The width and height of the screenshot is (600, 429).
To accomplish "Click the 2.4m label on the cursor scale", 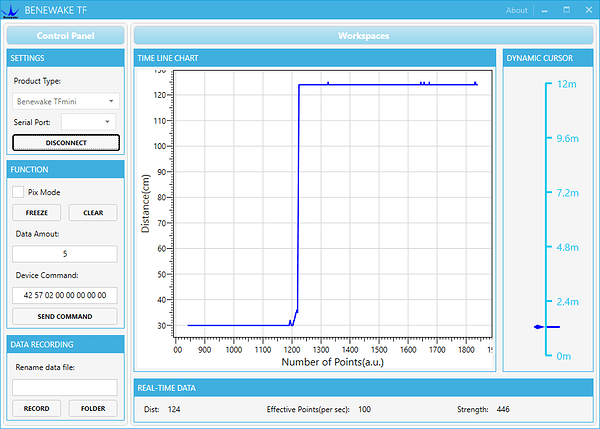I will pyautogui.click(x=567, y=302).
